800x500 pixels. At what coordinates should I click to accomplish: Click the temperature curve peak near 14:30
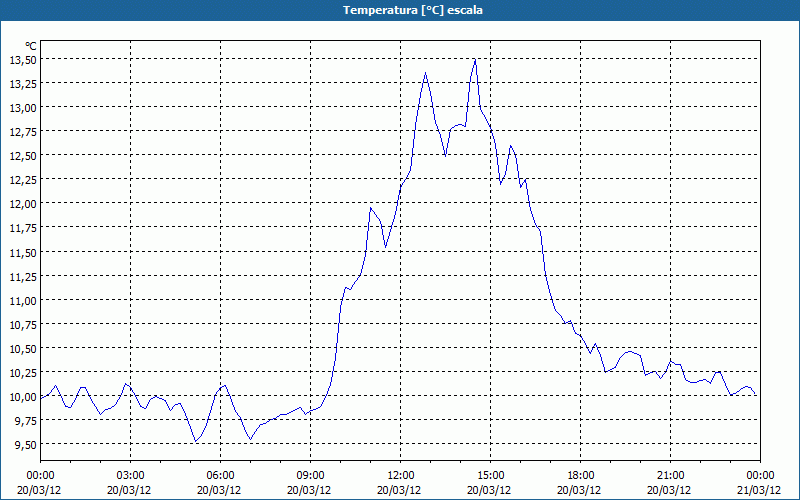pyautogui.click(x=475, y=60)
